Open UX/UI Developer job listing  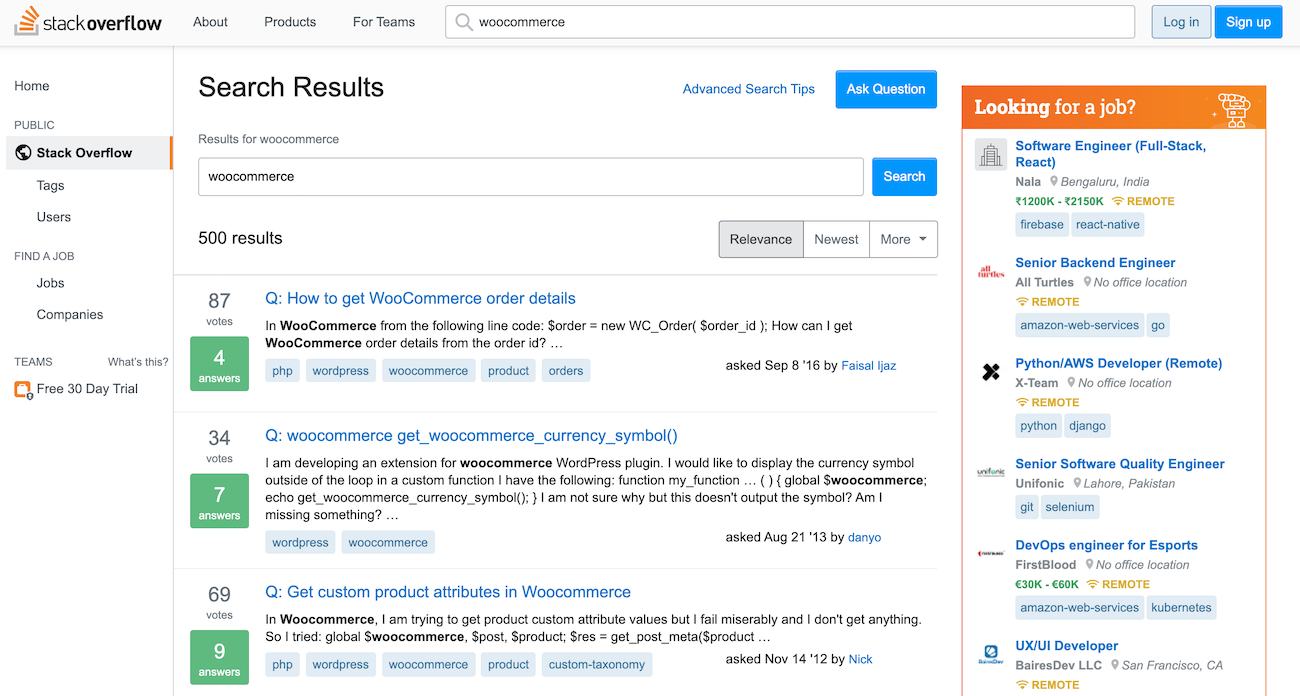1067,646
